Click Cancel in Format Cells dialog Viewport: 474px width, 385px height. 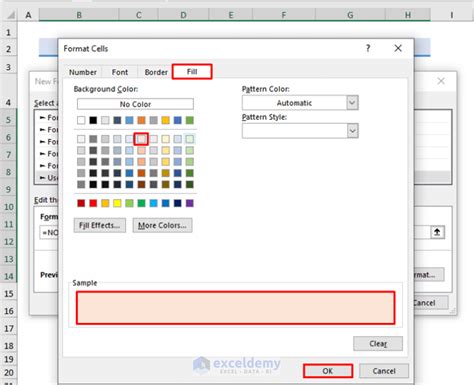(384, 371)
